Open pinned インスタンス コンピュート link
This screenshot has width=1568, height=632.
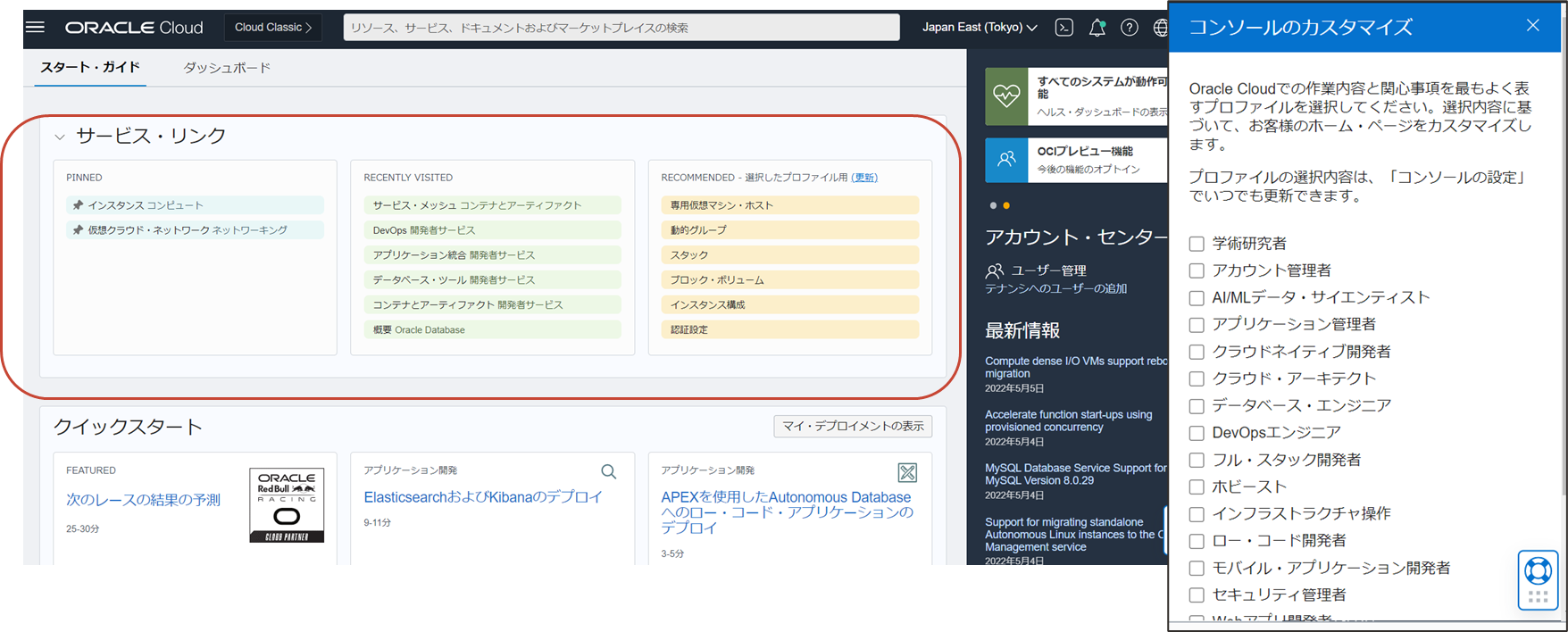pos(195,205)
